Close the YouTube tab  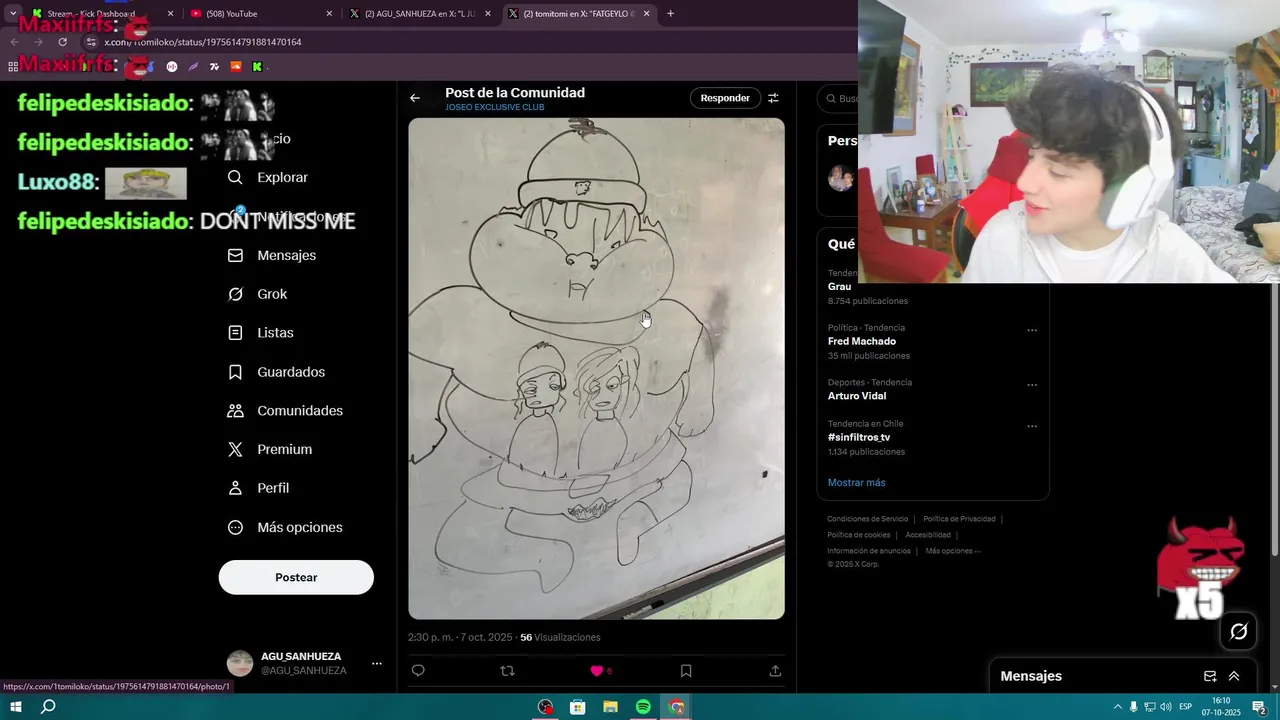(329, 14)
